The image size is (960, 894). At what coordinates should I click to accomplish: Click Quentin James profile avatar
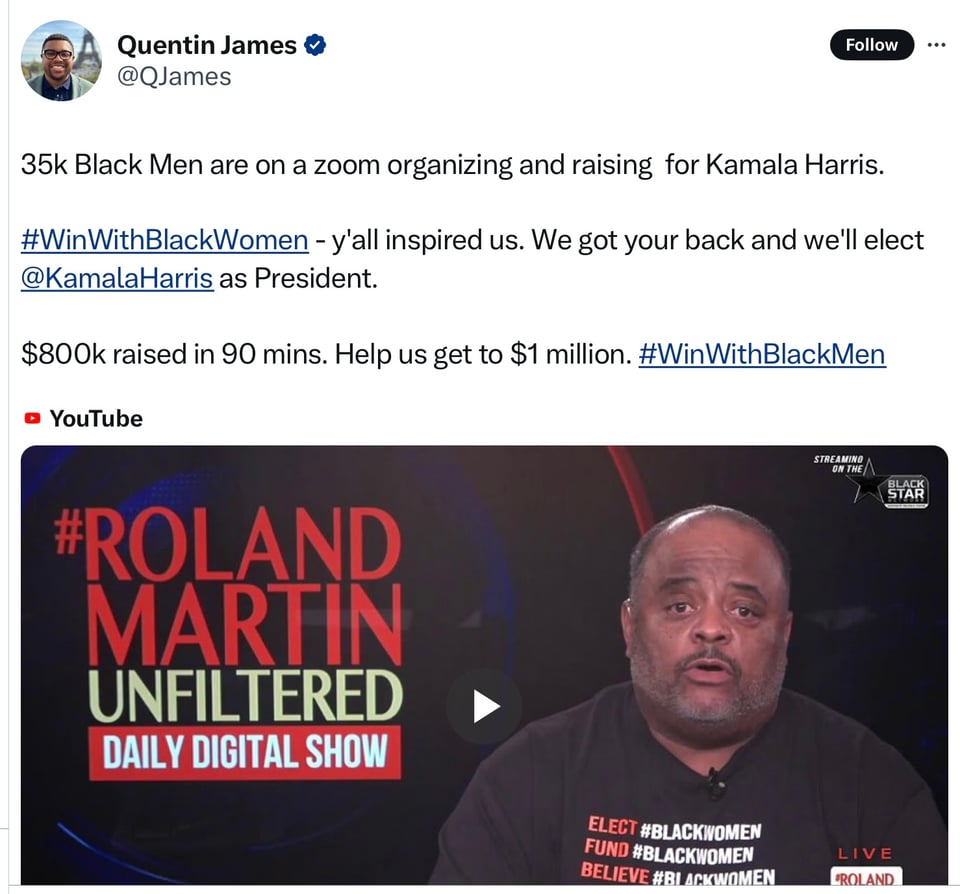(x=61, y=61)
